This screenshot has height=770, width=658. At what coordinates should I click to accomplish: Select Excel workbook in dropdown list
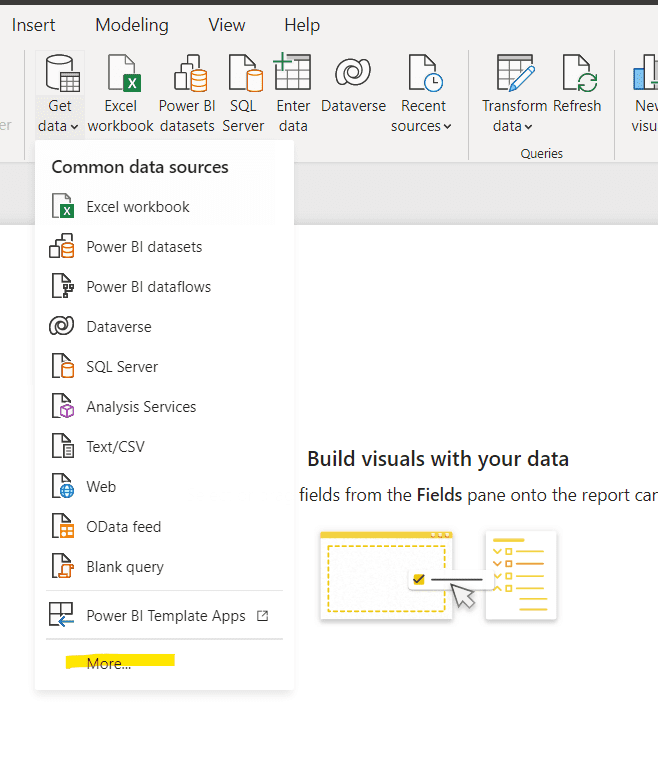coord(164,207)
